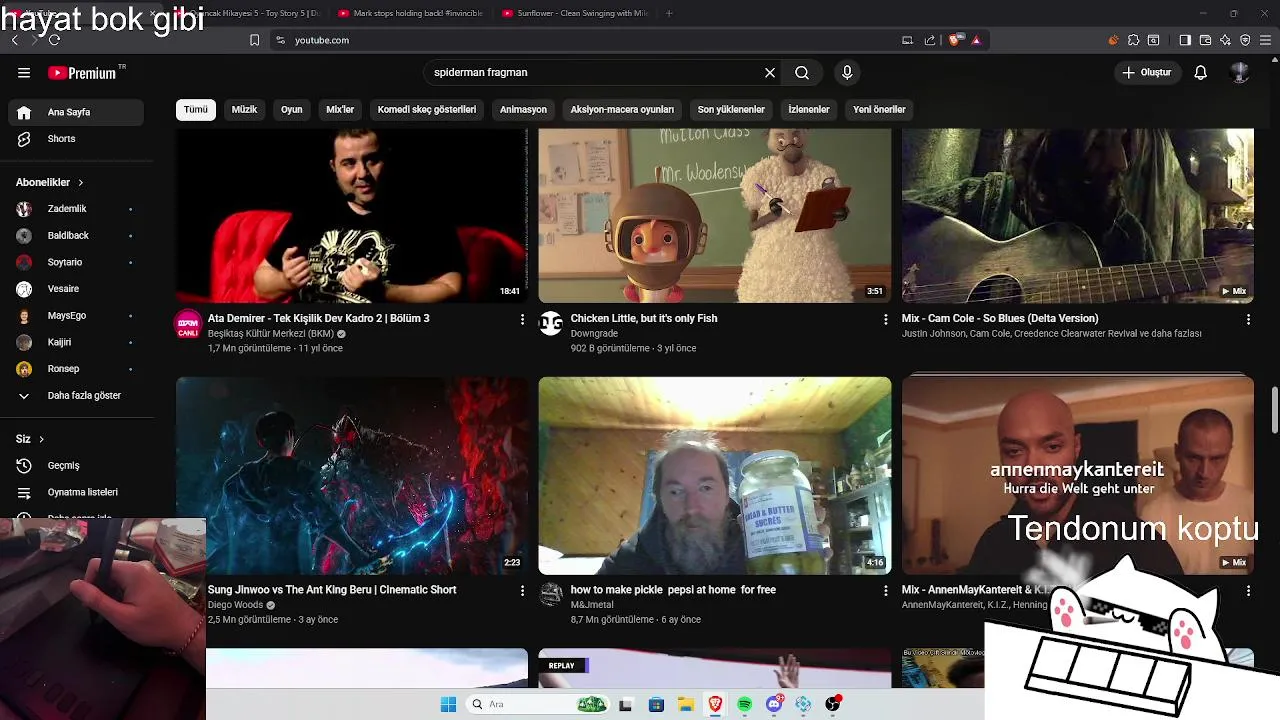This screenshot has width=1280, height=720.
Task: Select the Animasyon filter chip
Action: (524, 110)
